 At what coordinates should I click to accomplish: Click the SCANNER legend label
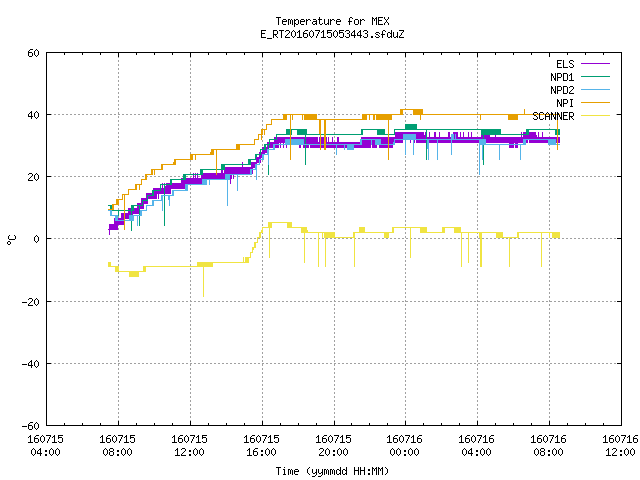tap(553, 116)
